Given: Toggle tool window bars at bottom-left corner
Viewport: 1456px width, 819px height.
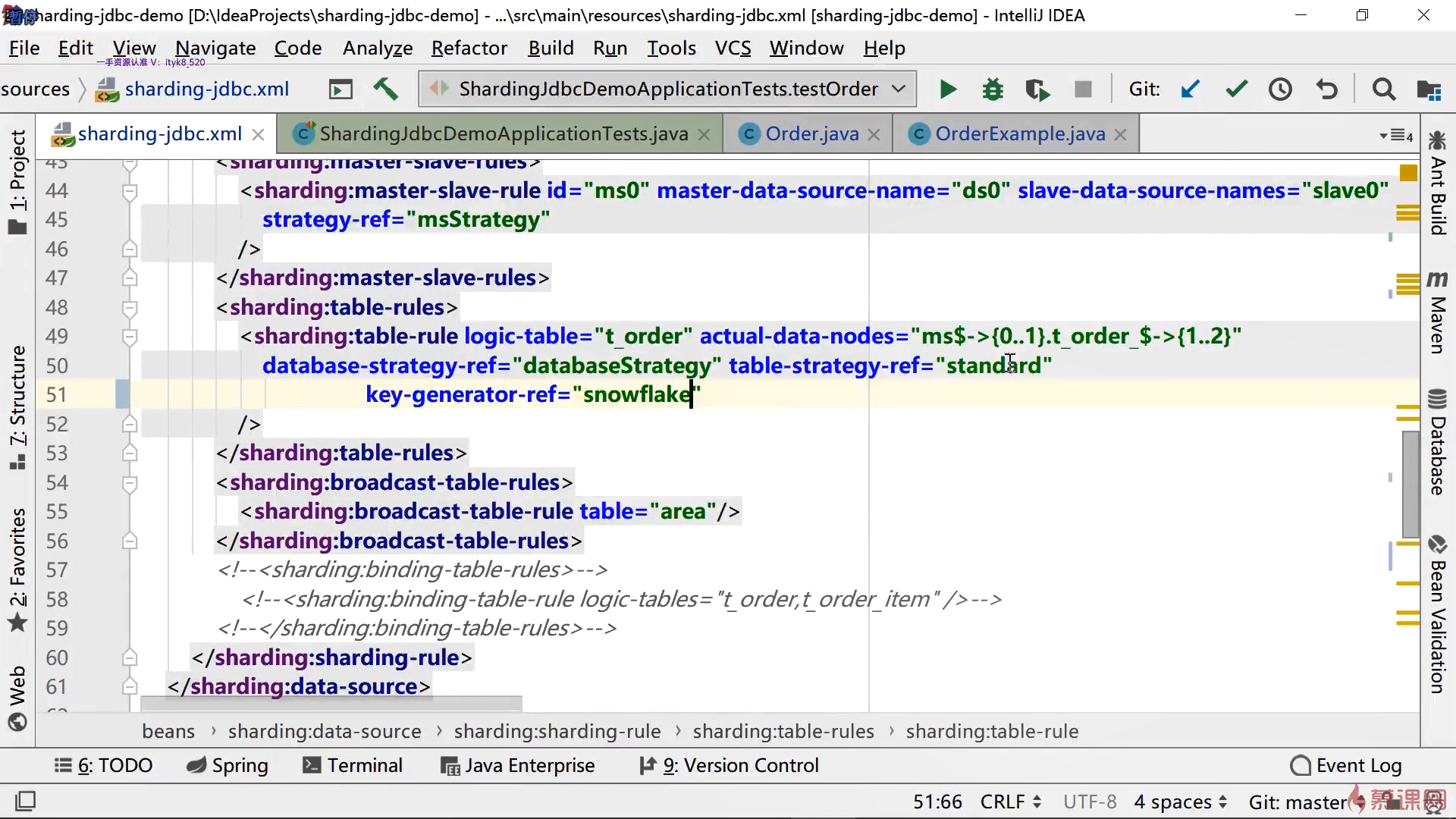Looking at the screenshot, I should point(25,801).
